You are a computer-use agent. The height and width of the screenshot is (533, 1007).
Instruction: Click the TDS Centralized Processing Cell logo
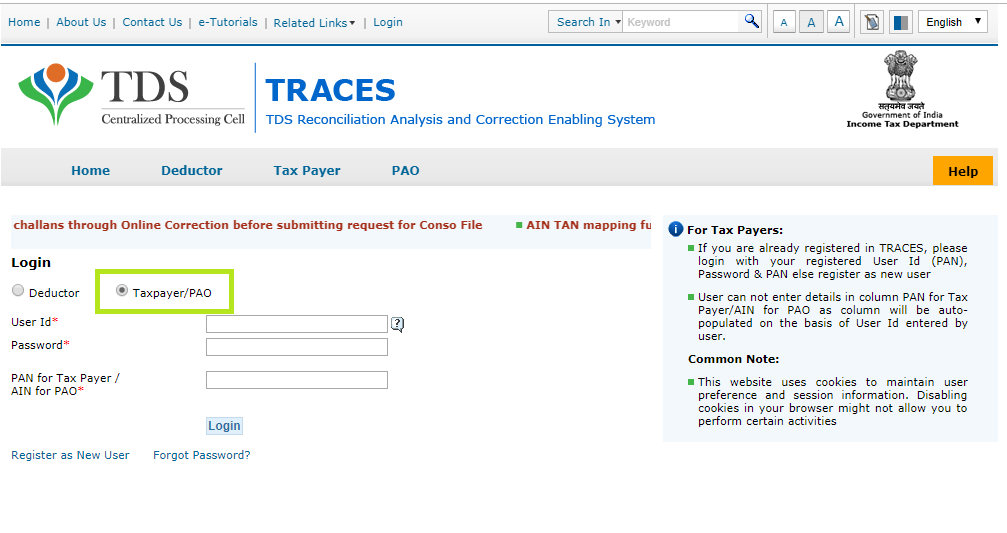132,95
